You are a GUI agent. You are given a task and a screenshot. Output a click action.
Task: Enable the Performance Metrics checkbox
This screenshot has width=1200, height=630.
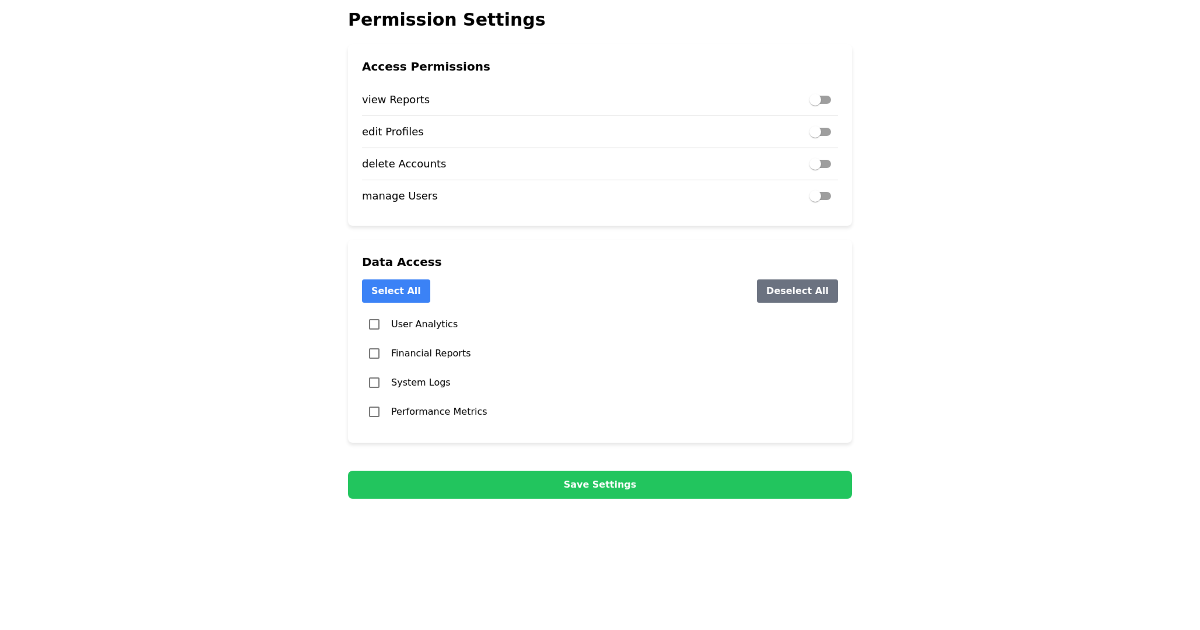(x=374, y=411)
